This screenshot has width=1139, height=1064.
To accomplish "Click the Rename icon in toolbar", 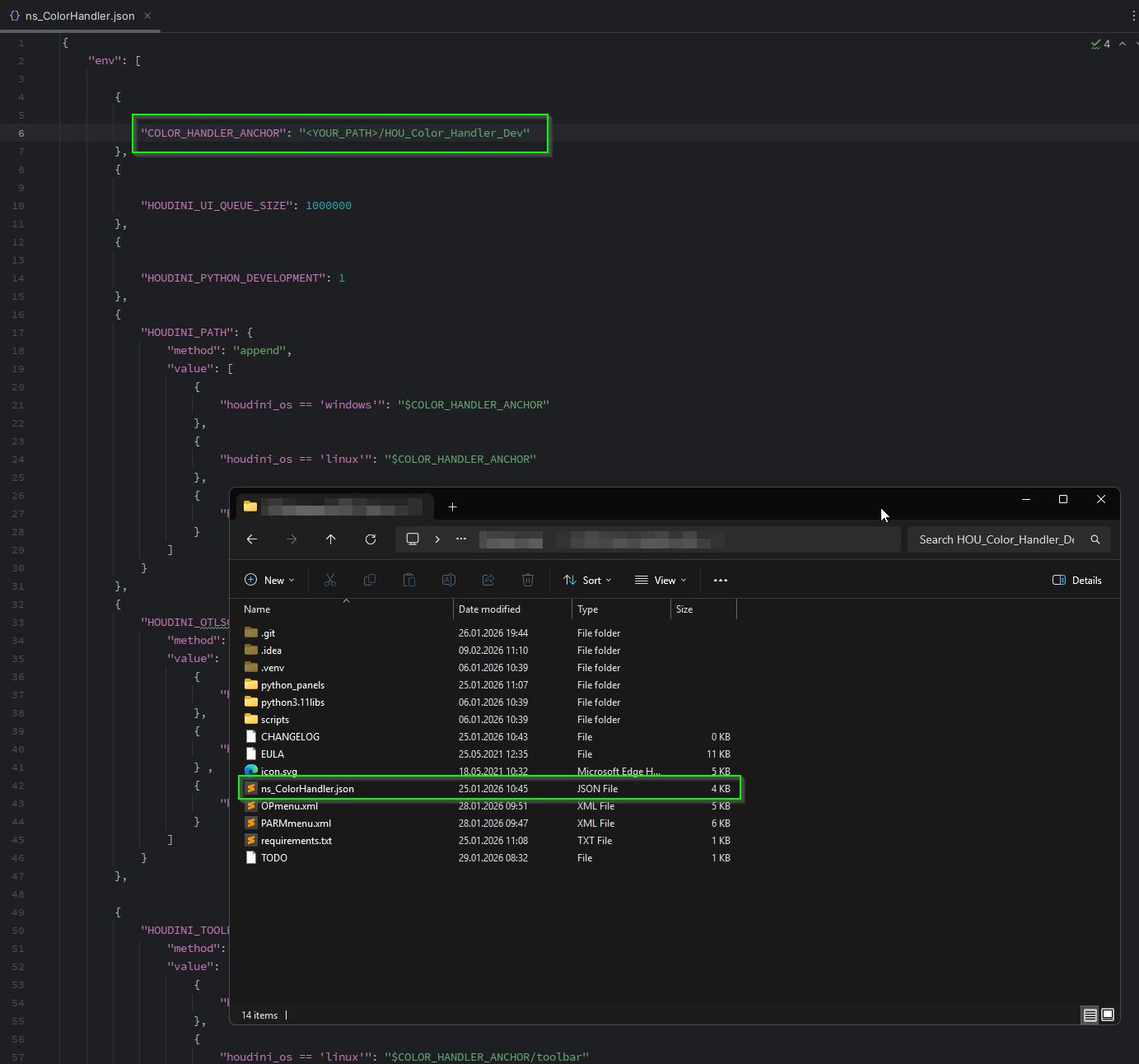I will (x=449, y=581).
